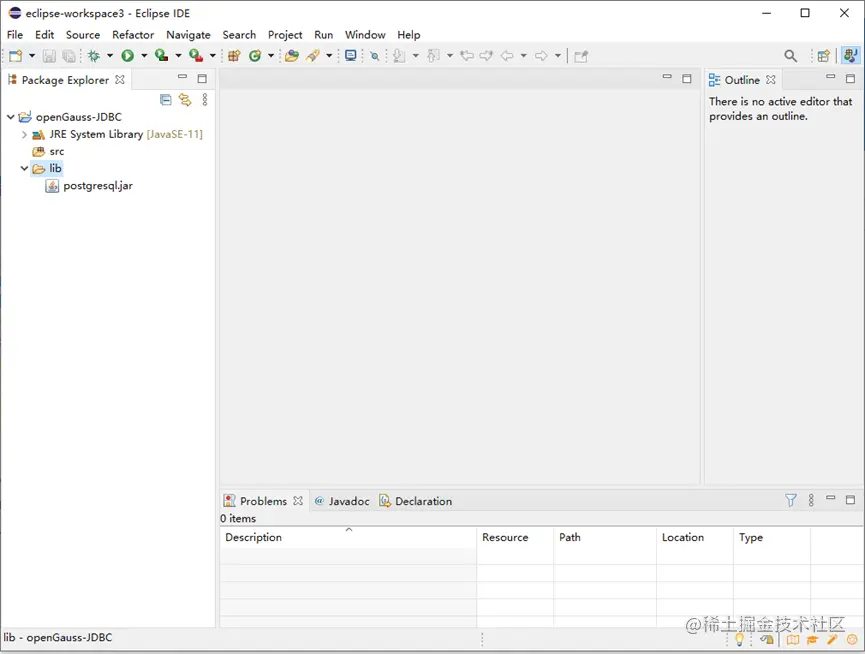Viewport: 865px width, 654px height.
Task: Click the Collapse All icon in Package Explorer
Action: 165,100
